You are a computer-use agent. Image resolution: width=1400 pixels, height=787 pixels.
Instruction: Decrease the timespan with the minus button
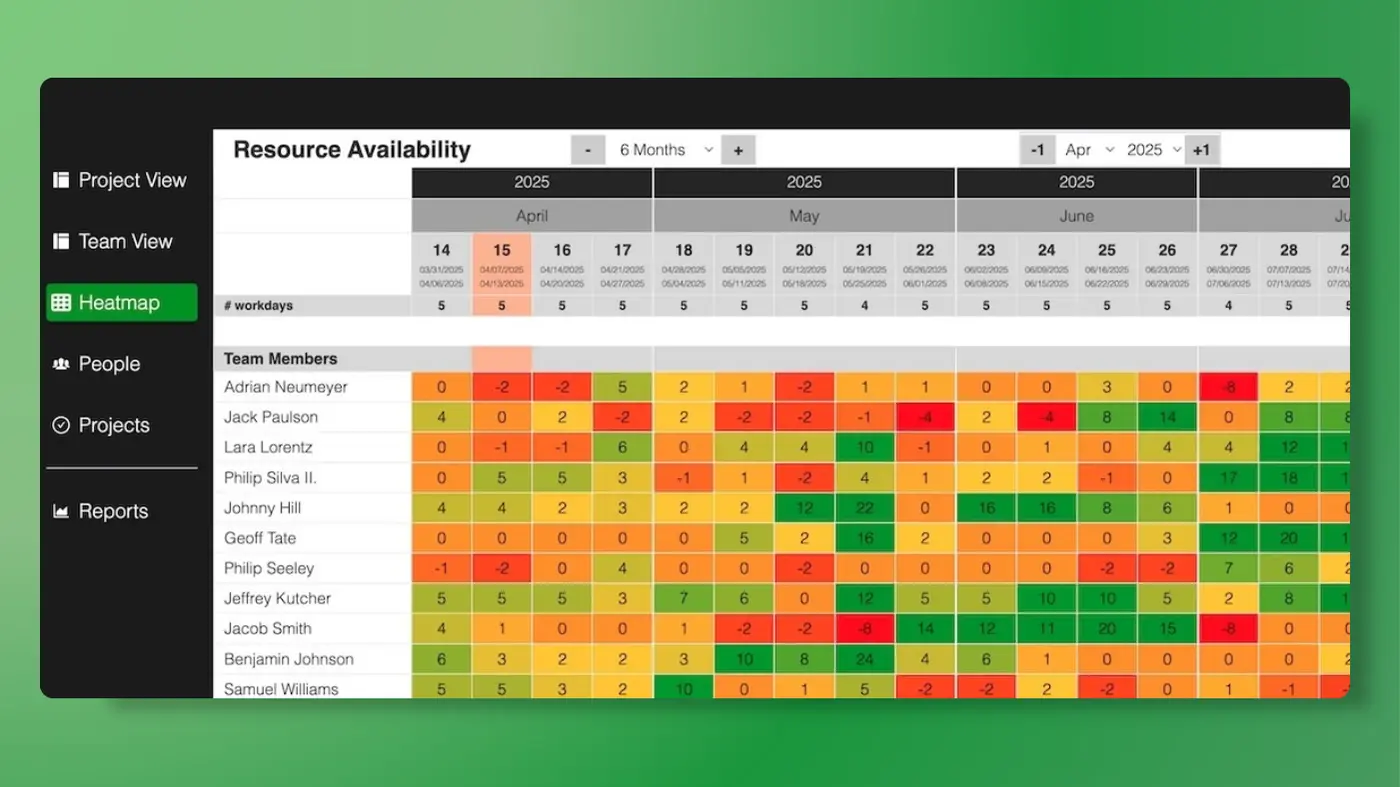[x=588, y=149]
